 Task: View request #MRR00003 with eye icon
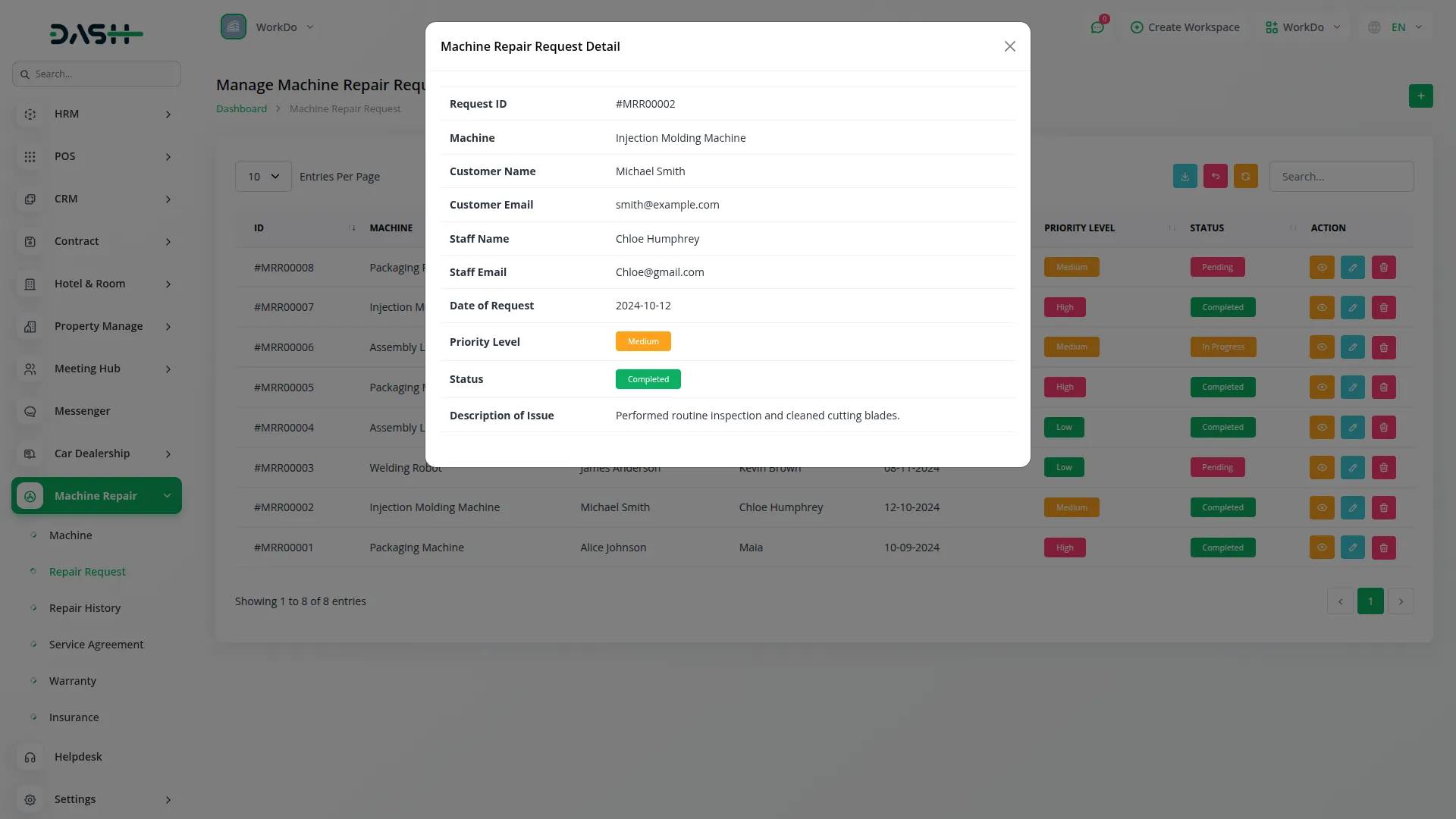click(x=1321, y=467)
